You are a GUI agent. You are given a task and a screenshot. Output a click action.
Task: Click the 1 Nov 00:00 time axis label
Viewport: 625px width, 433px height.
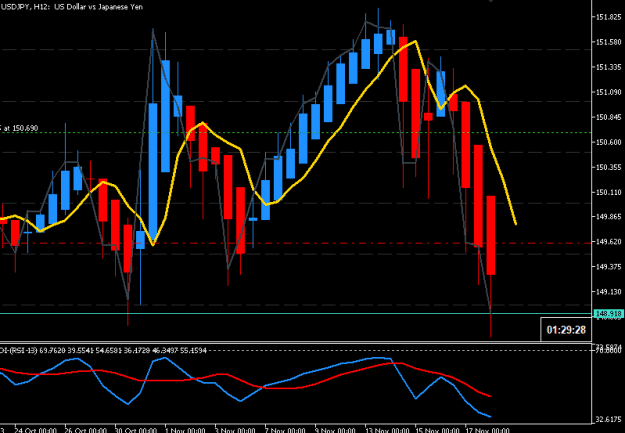tap(185, 430)
